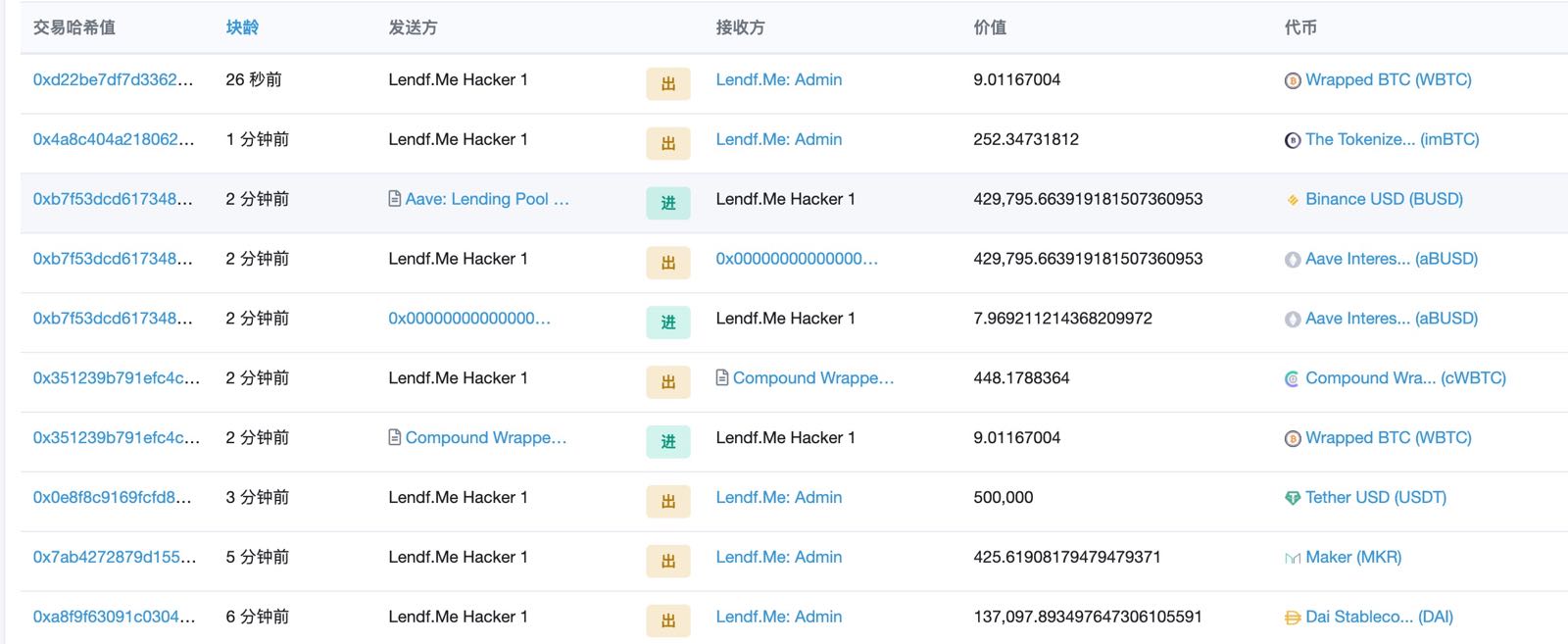Click the Dai Stablecoin token icon

(1293, 618)
